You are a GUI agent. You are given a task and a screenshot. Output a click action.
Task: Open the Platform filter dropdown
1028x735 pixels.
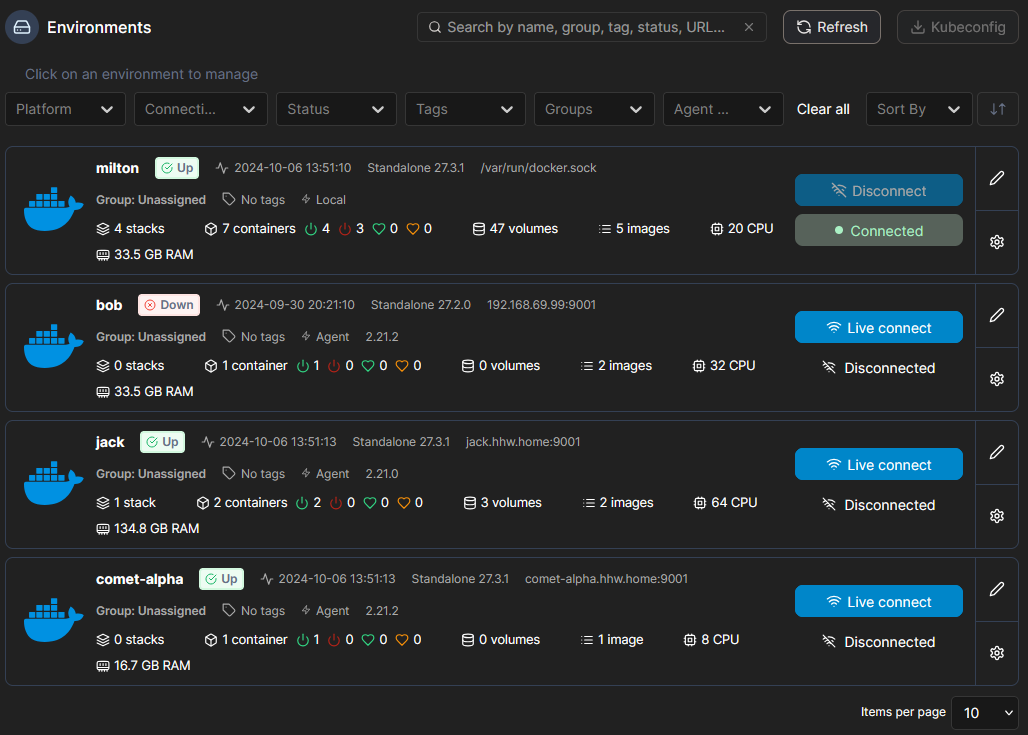pos(65,109)
